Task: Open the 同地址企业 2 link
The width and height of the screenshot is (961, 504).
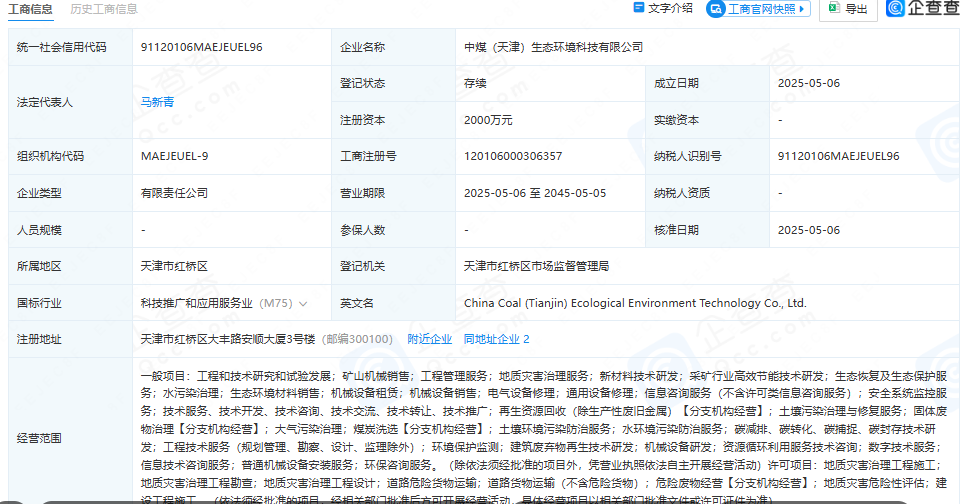Action: [496, 339]
